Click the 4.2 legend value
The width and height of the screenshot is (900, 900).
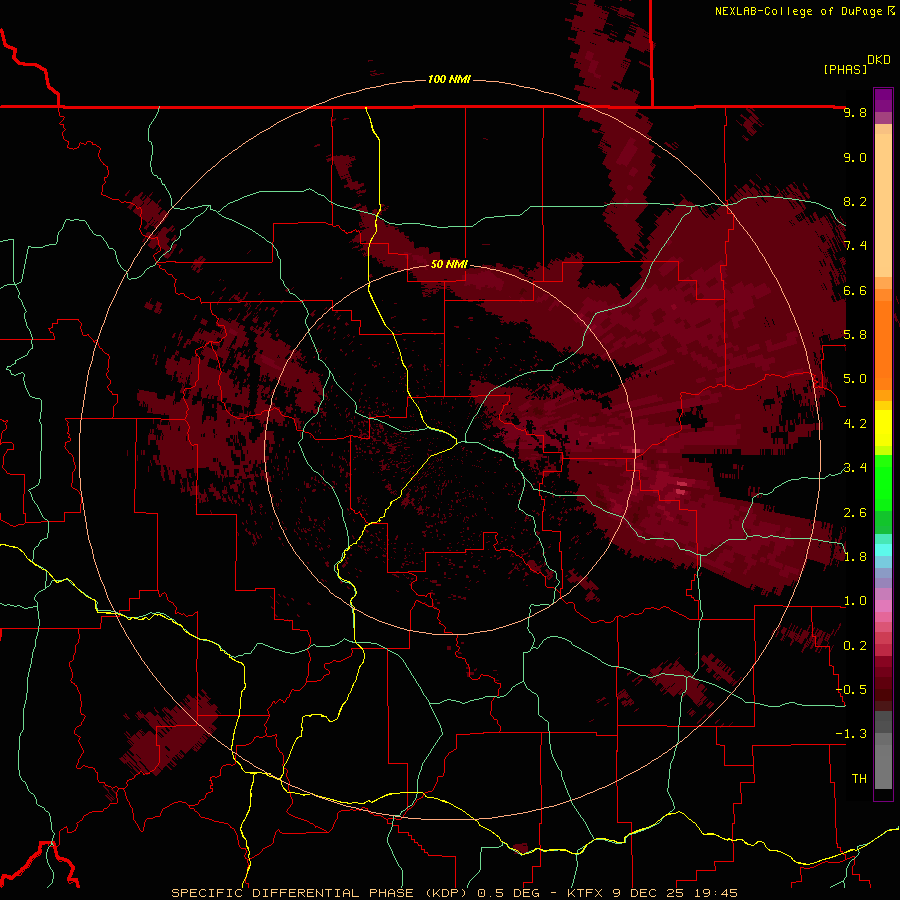[x=855, y=424]
